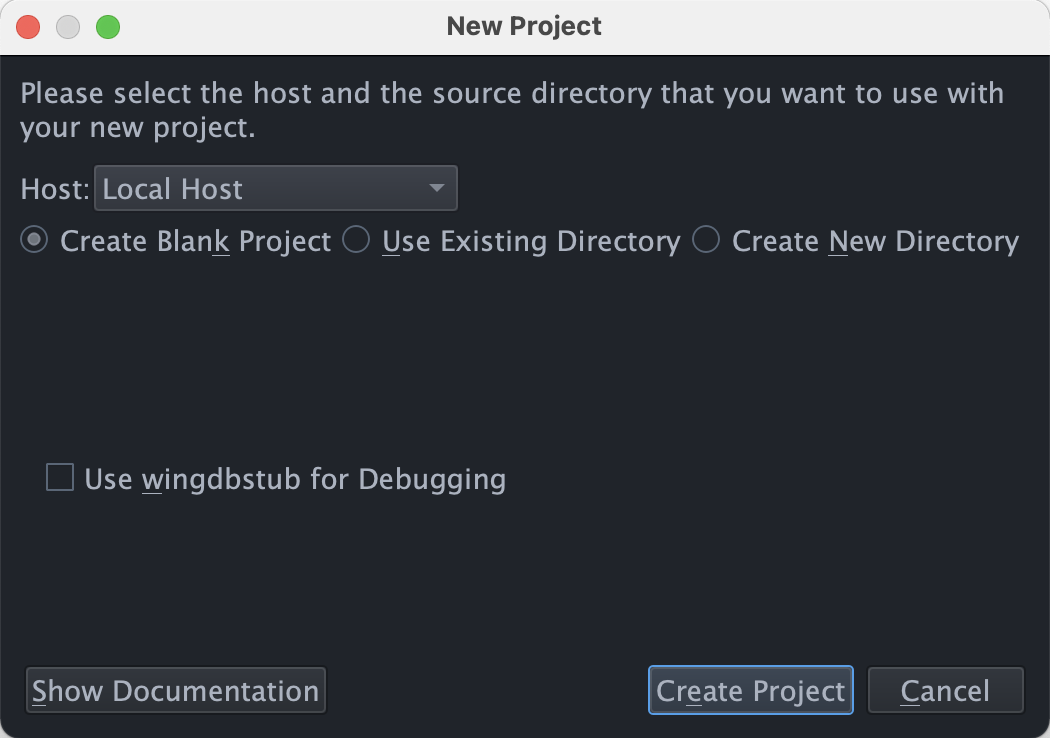This screenshot has width=1050, height=738.
Task: Click the Host dropdown arrow
Action: pyautogui.click(x=437, y=188)
